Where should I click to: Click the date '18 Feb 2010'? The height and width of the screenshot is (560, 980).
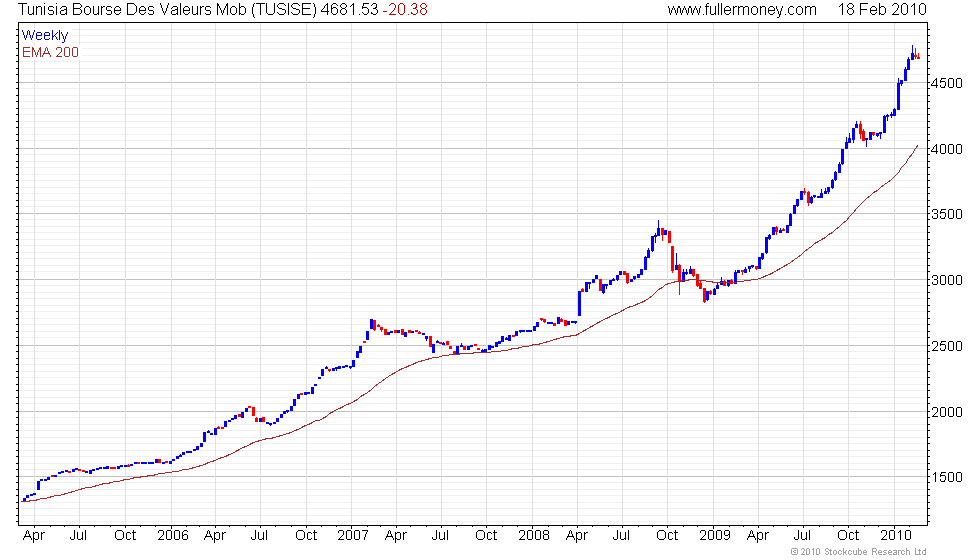[882, 9]
